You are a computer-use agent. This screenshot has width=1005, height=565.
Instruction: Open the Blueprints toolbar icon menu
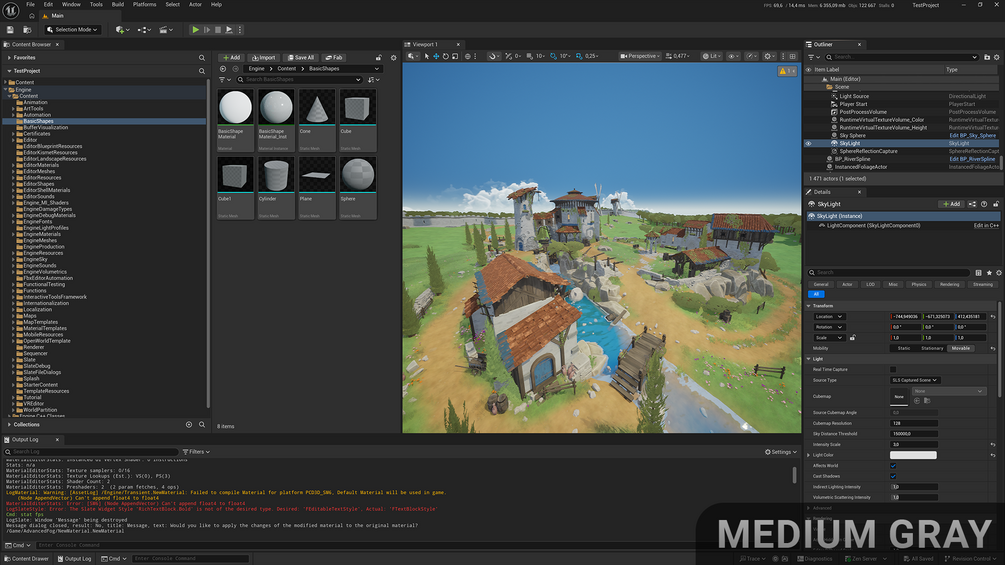tap(144, 29)
